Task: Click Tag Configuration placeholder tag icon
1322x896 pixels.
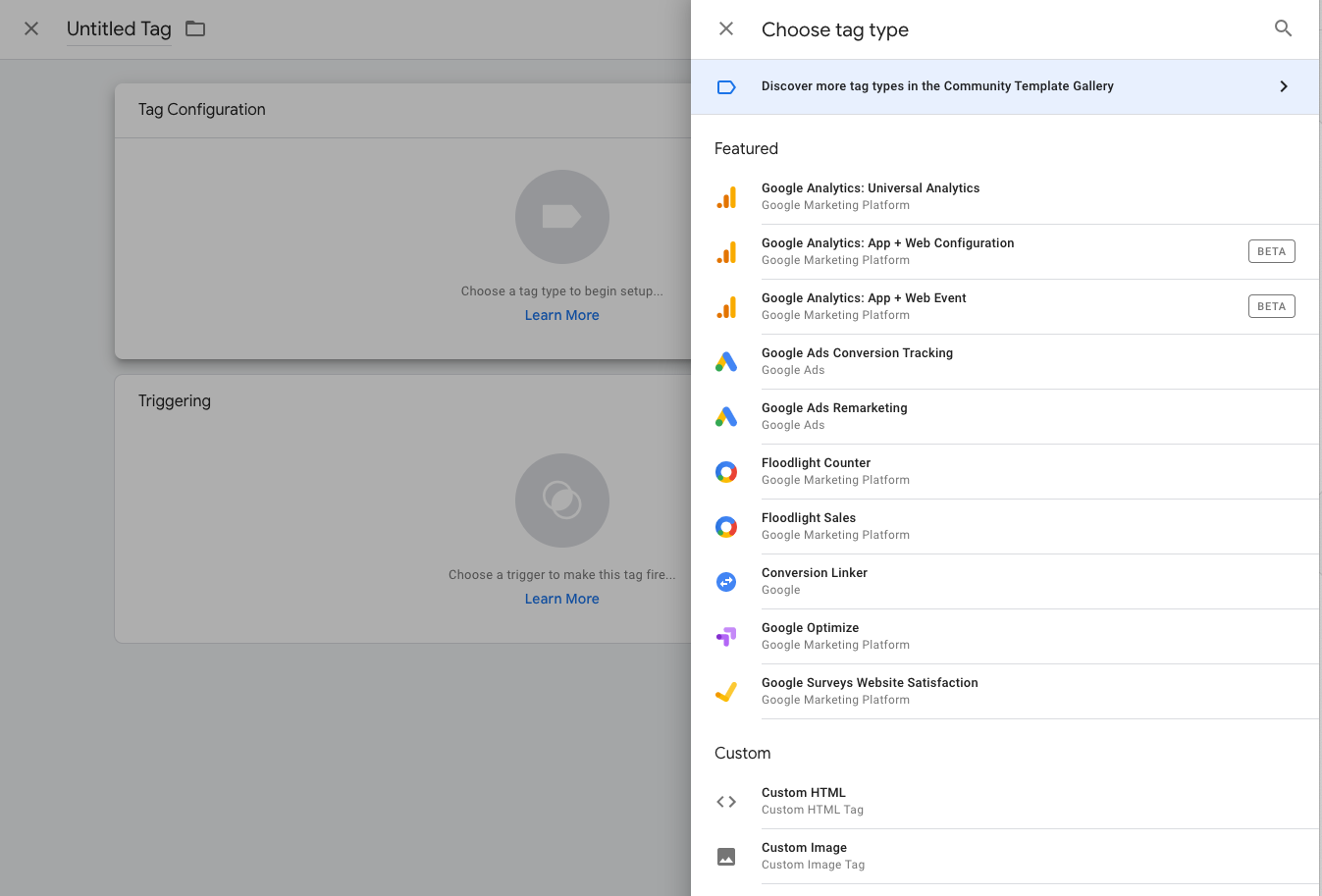Action: click(562, 217)
